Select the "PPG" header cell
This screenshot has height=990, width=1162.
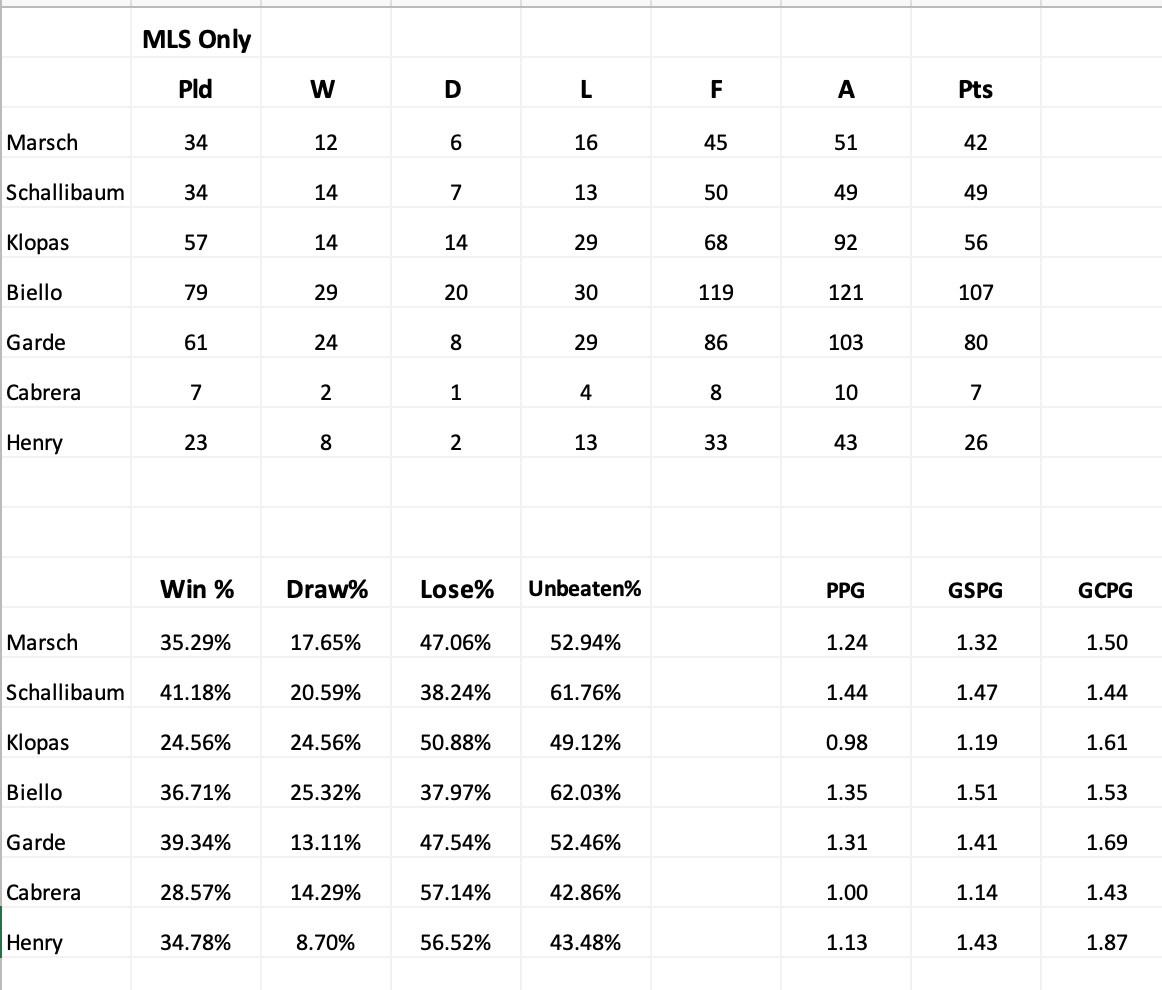pyautogui.click(x=846, y=590)
